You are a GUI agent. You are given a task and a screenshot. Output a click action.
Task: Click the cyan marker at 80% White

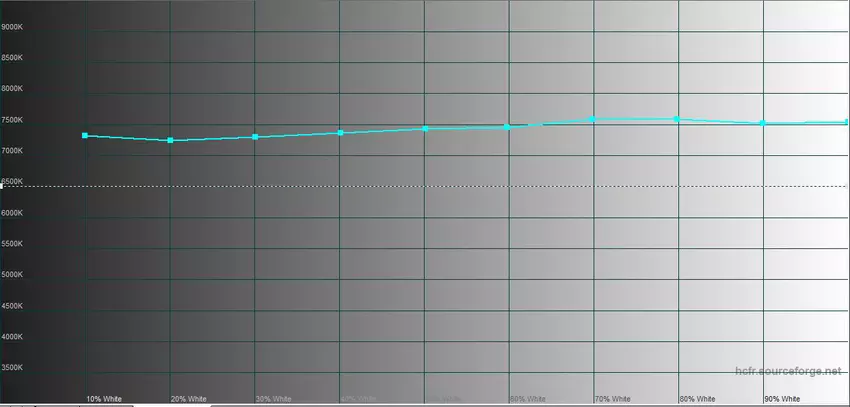[677, 119]
